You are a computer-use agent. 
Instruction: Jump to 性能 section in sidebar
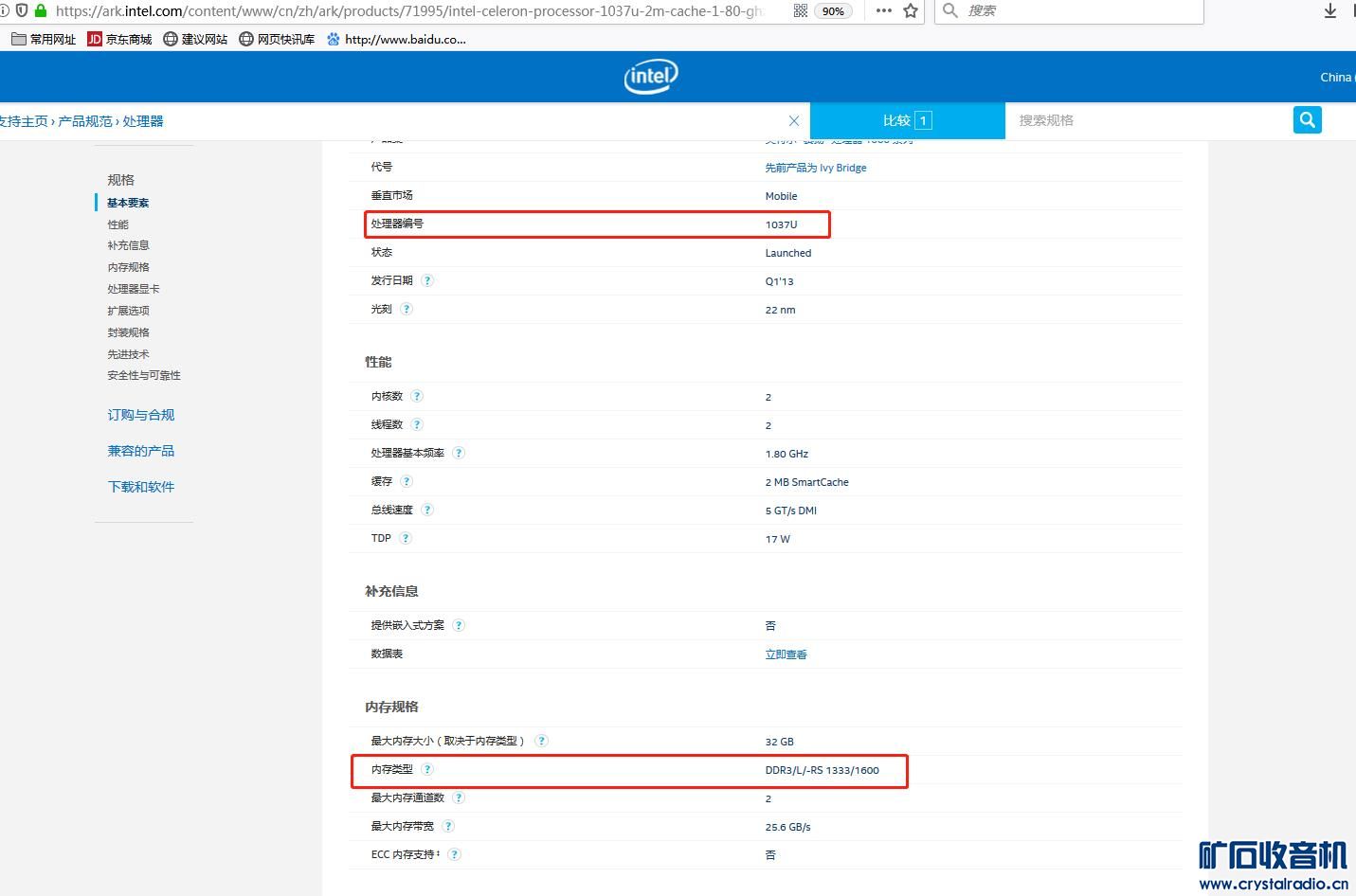click(x=118, y=224)
